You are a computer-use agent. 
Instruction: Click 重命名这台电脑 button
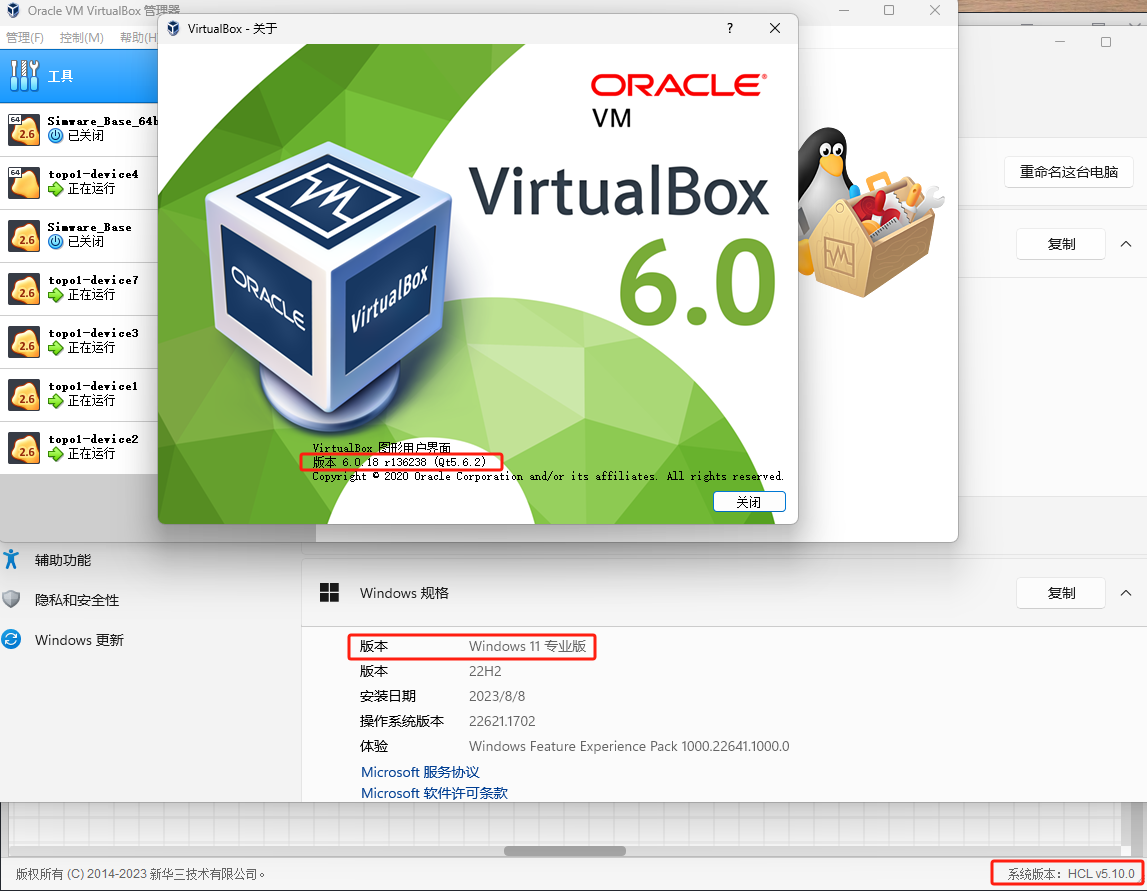1069,172
